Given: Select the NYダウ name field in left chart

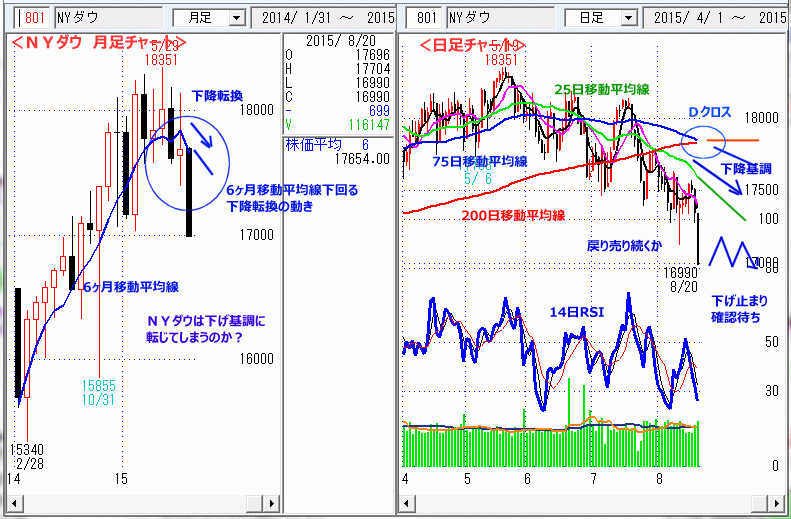Looking at the screenshot, I should 108,17.
